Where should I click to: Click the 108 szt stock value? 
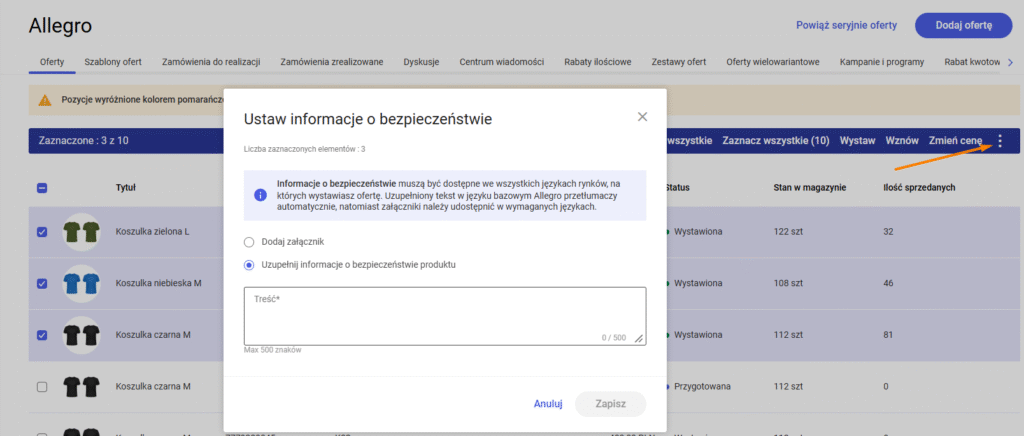[788, 283]
